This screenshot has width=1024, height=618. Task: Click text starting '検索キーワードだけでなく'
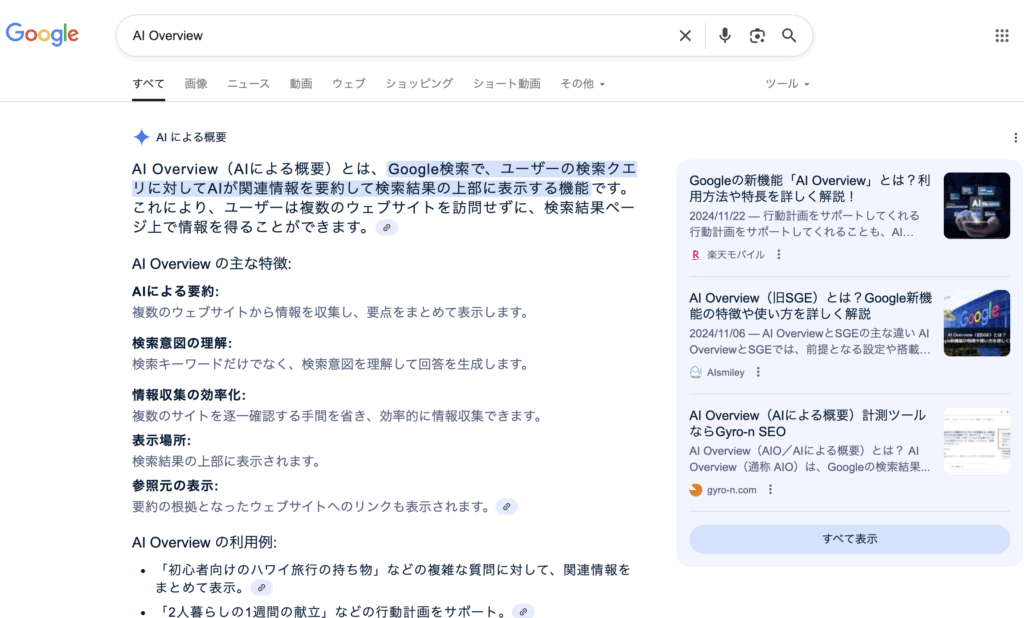click(x=332, y=364)
